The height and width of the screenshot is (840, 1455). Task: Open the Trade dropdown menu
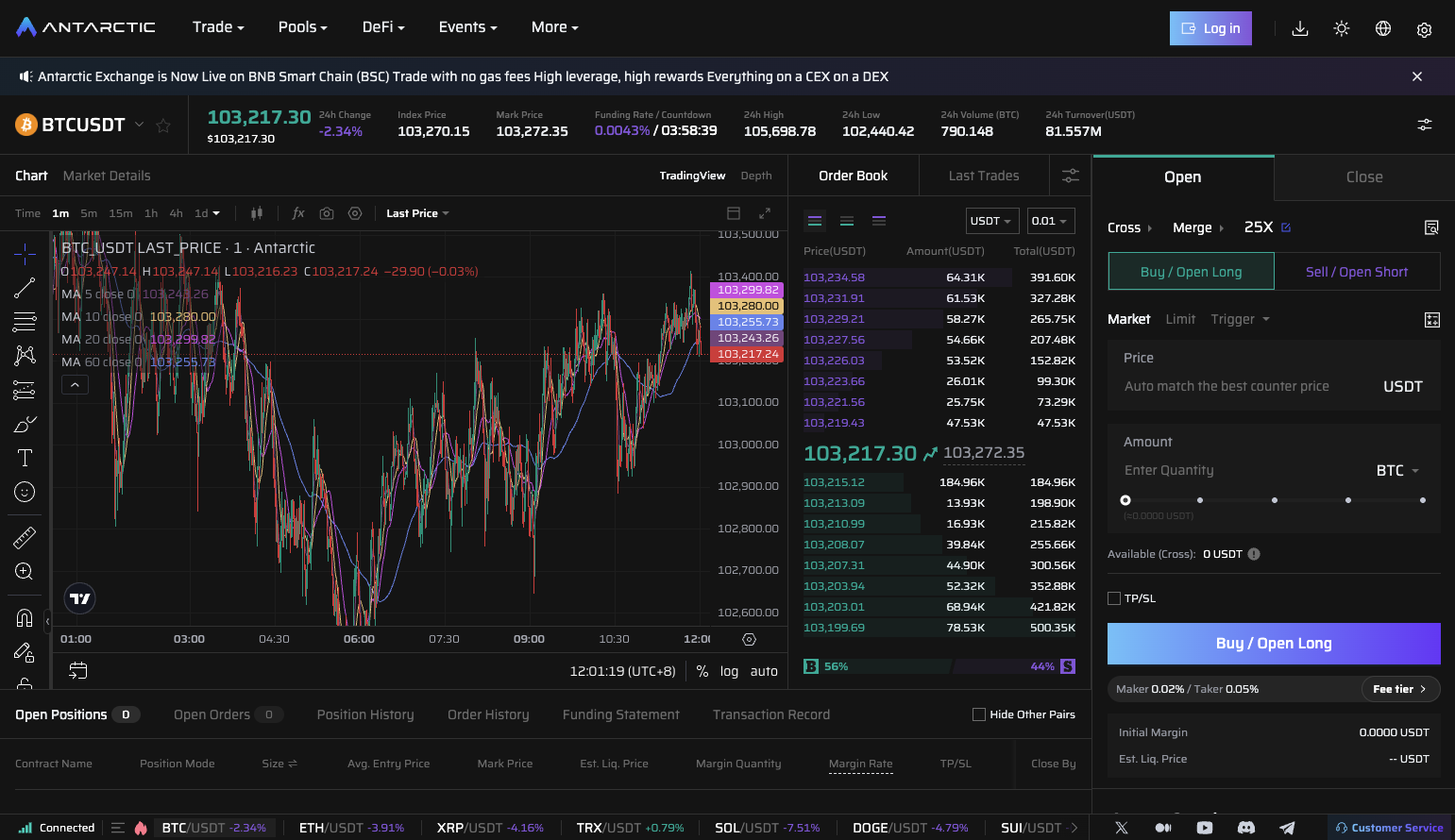tap(218, 27)
